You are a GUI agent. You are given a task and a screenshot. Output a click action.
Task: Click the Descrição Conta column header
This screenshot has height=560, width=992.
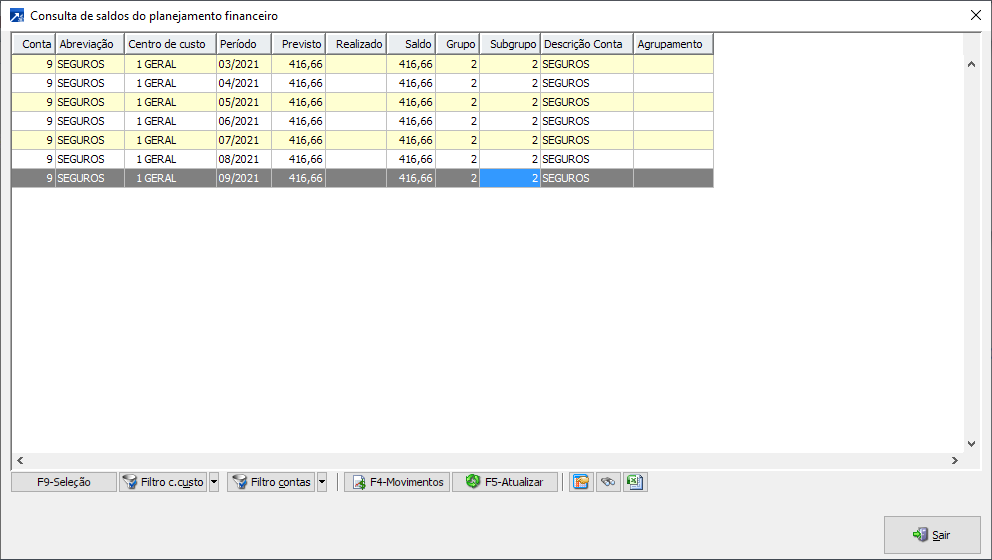tap(586, 44)
